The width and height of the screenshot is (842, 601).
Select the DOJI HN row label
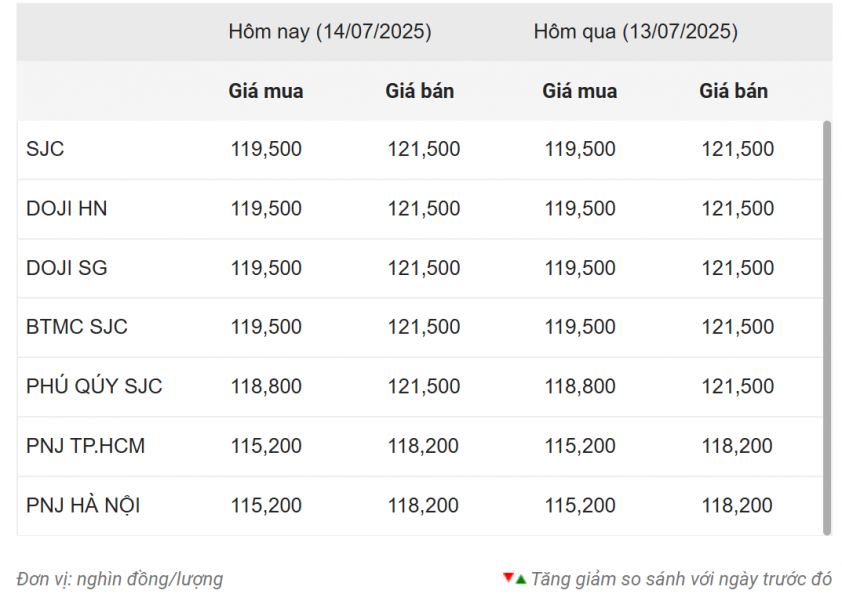coord(67,208)
